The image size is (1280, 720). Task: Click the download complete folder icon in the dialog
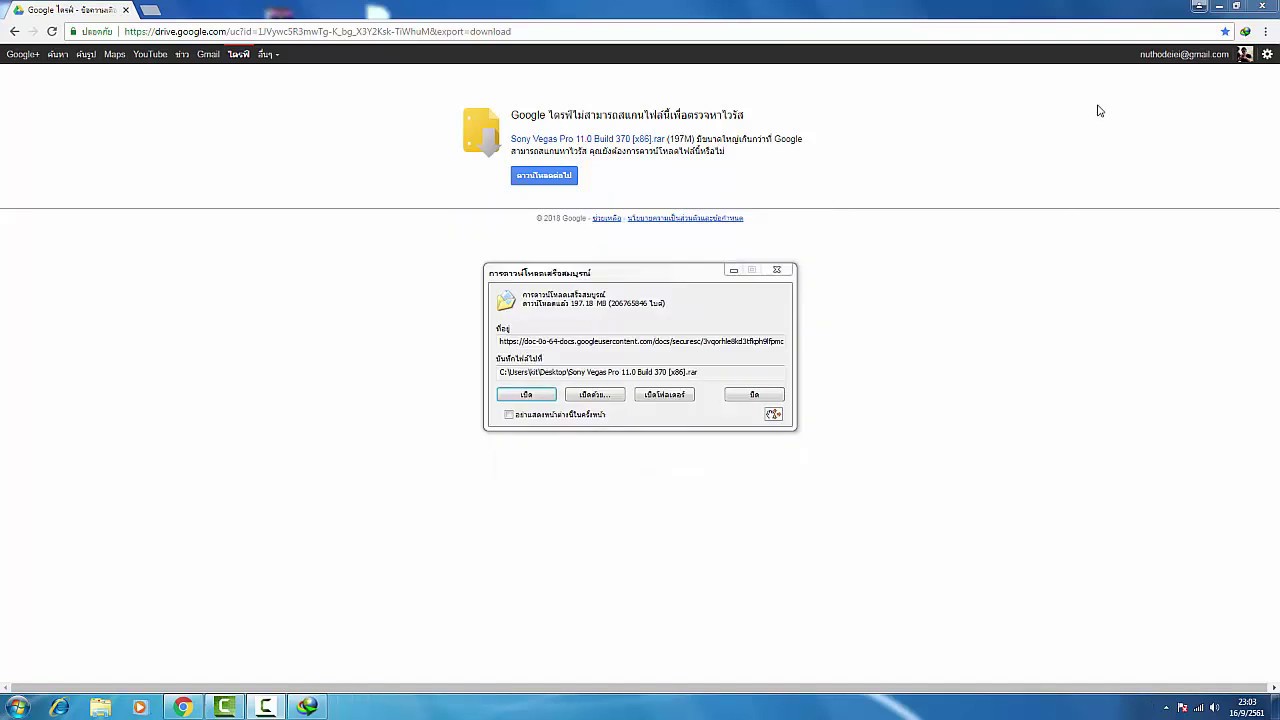[x=506, y=300]
